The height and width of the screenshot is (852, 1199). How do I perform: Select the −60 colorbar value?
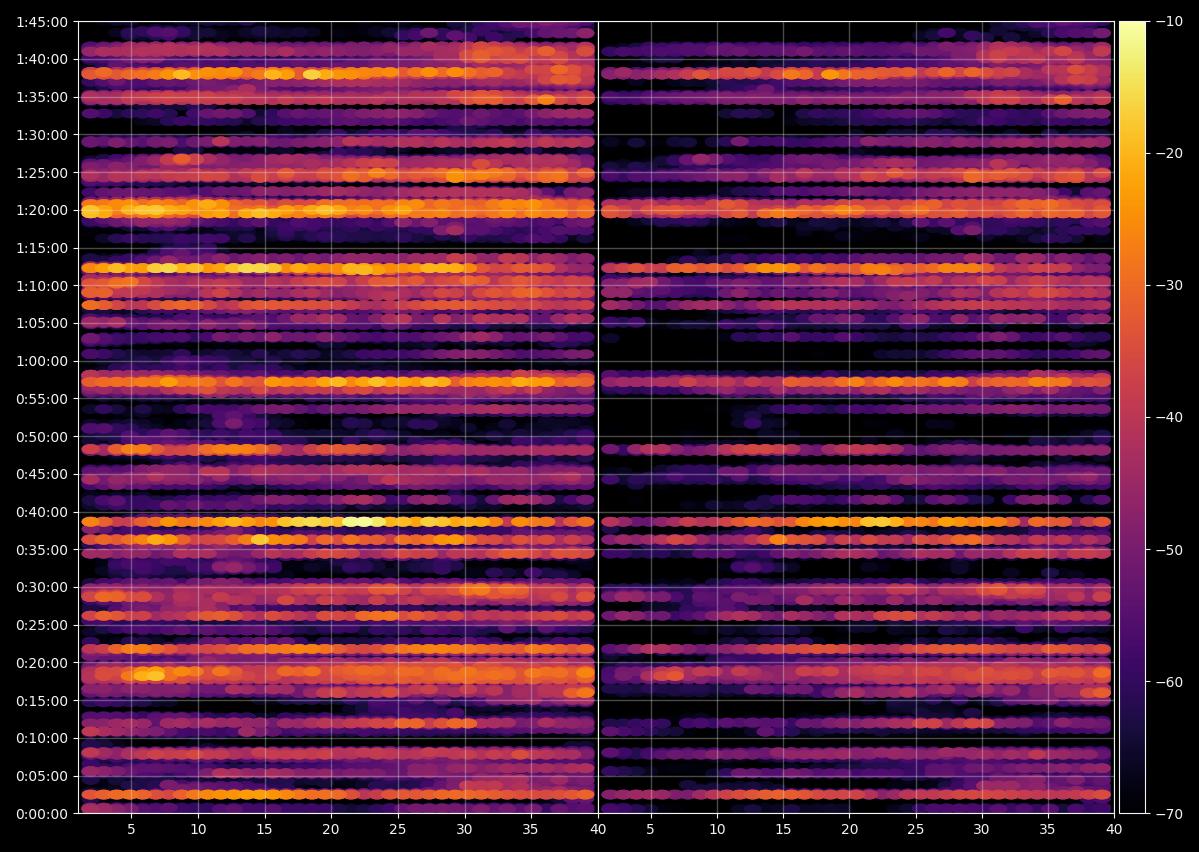pos(1169,682)
